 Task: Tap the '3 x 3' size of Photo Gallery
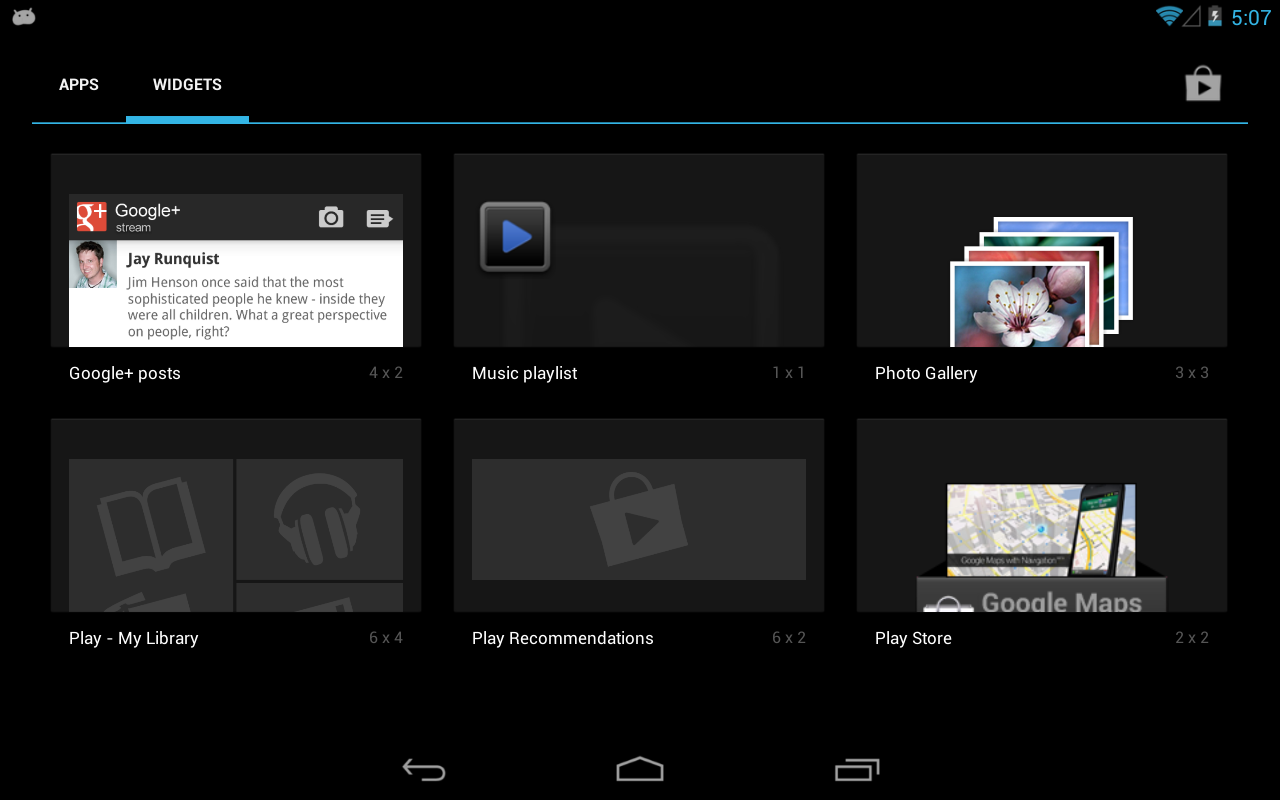(1192, 373)
